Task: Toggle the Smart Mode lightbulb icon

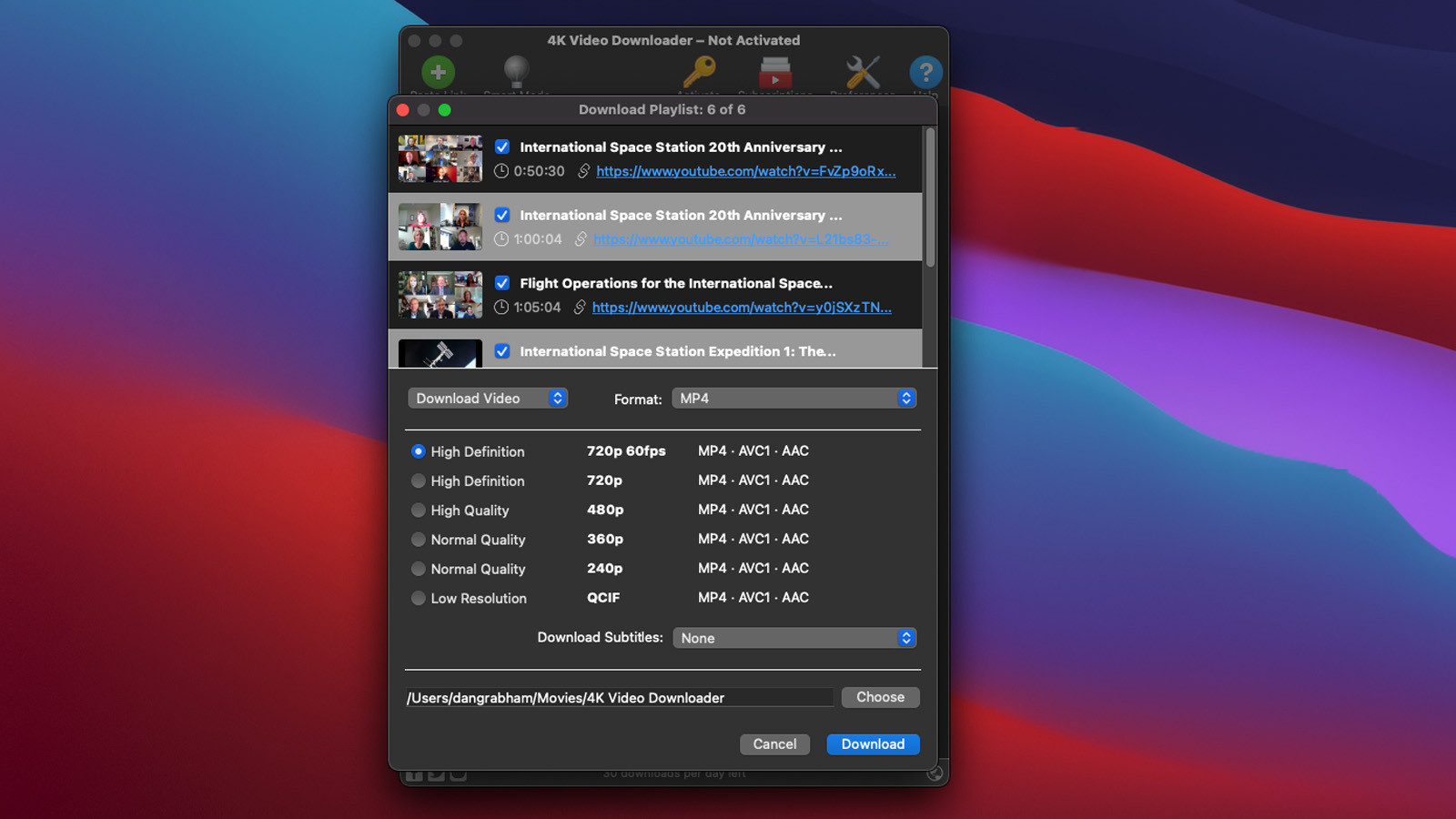Action: click(516, 71)
